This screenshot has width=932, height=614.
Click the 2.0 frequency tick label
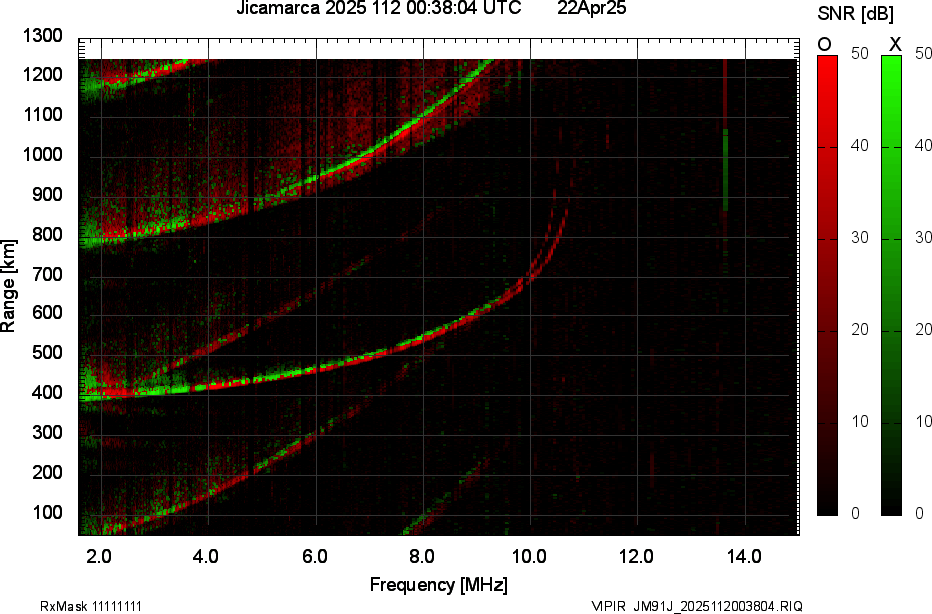[x=99, y=556]
